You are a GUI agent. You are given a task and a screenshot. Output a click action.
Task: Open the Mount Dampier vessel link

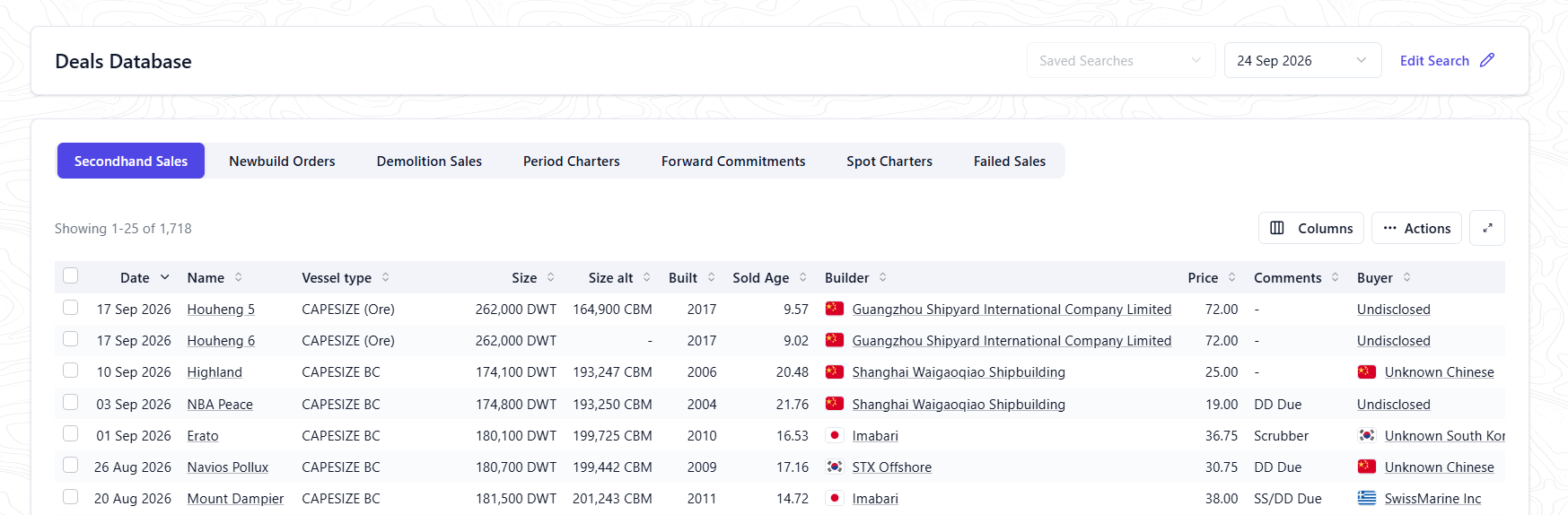click(x=235, y=498)
